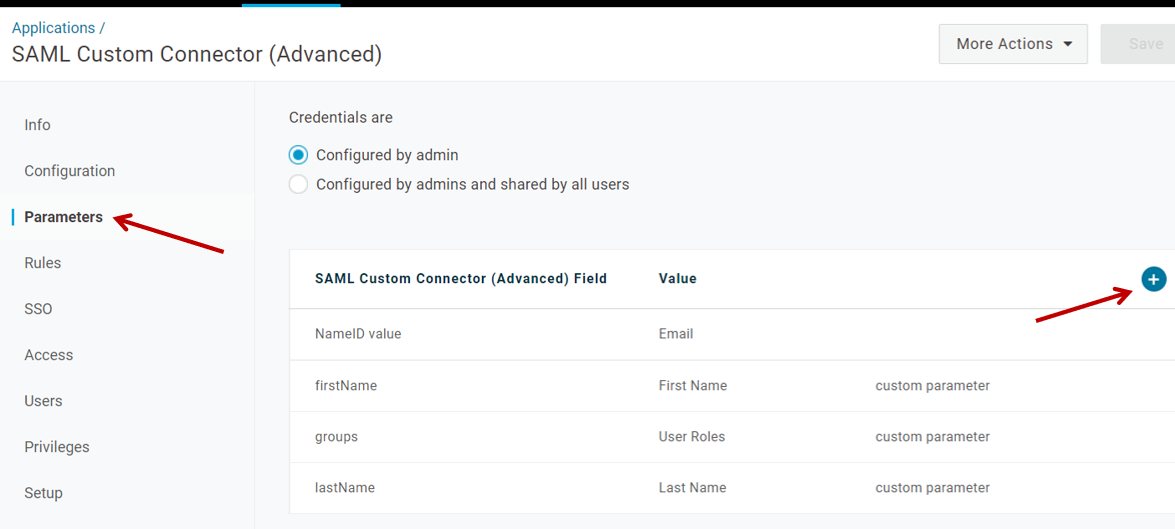Image resolution: width=1175 pixels, height=529 pixels.
Task: Open the NameID value parameter row
Action: click(x=358, y=334)
